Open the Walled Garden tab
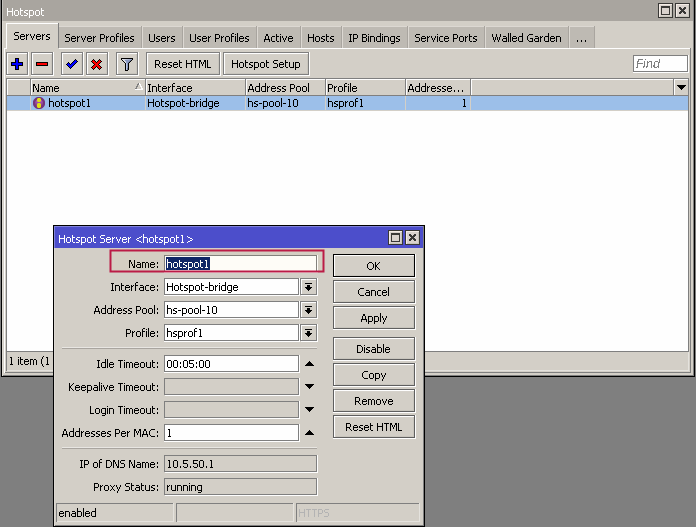 [525, 38]
